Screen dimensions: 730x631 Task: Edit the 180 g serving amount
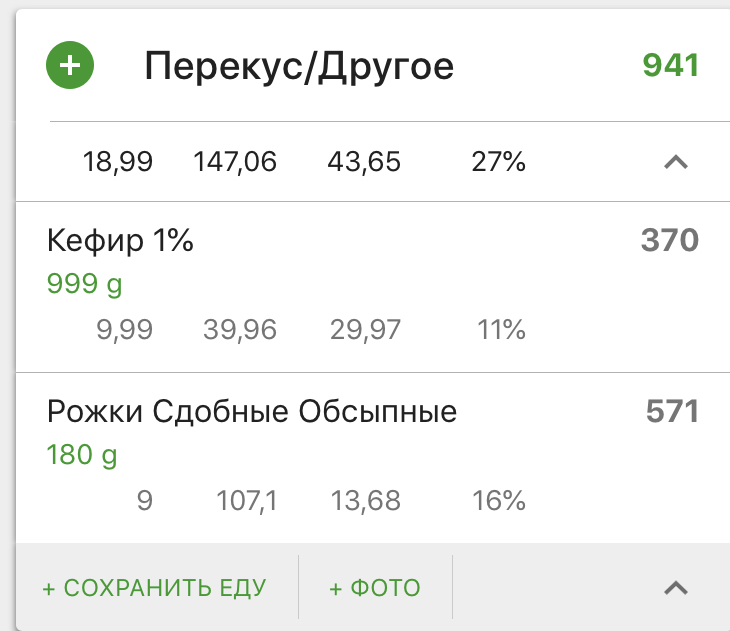point(82,456)
